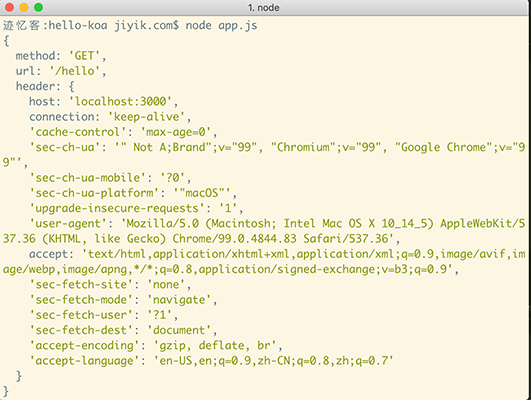This screenshot has width=531, height=400.
Task: Click the 'node app.js' command text
Action: [221, 25]
